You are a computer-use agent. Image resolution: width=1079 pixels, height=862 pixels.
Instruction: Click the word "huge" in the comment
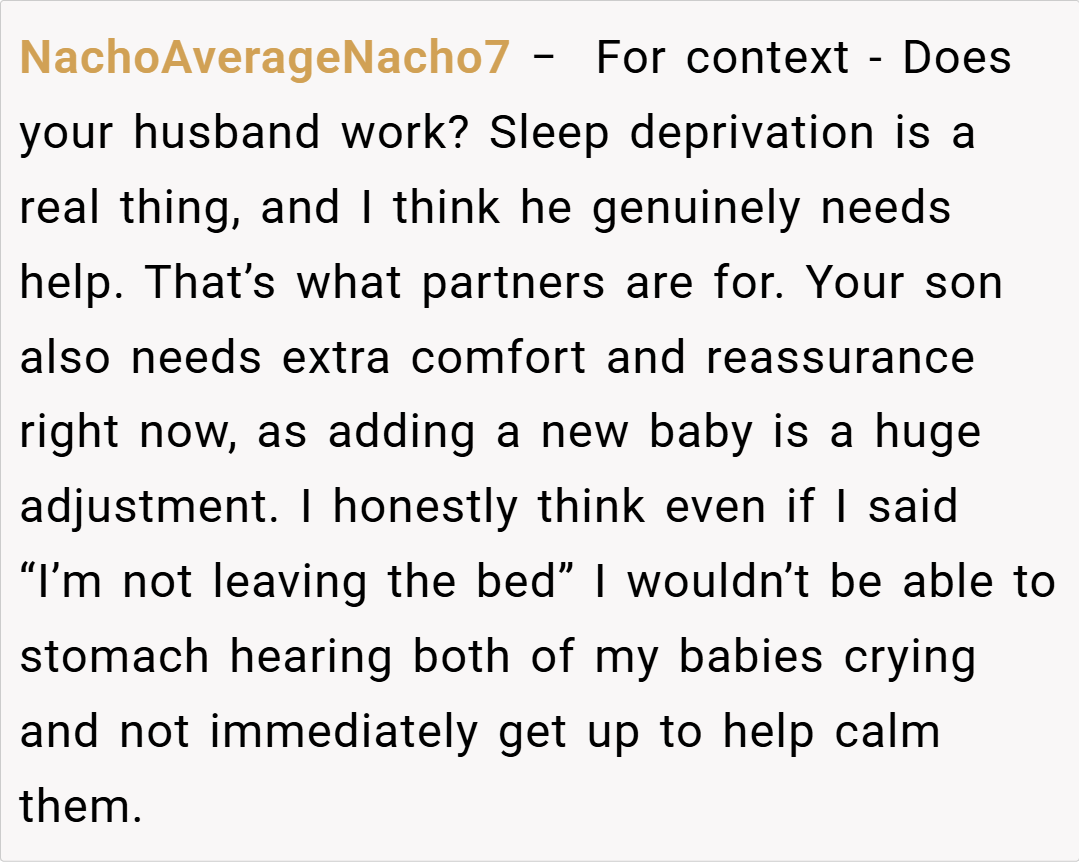point(927,433)
